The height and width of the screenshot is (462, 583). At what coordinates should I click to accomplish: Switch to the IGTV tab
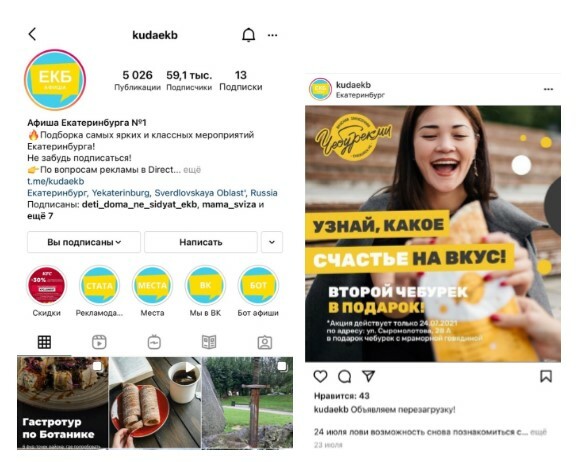(x=154, y=342)
